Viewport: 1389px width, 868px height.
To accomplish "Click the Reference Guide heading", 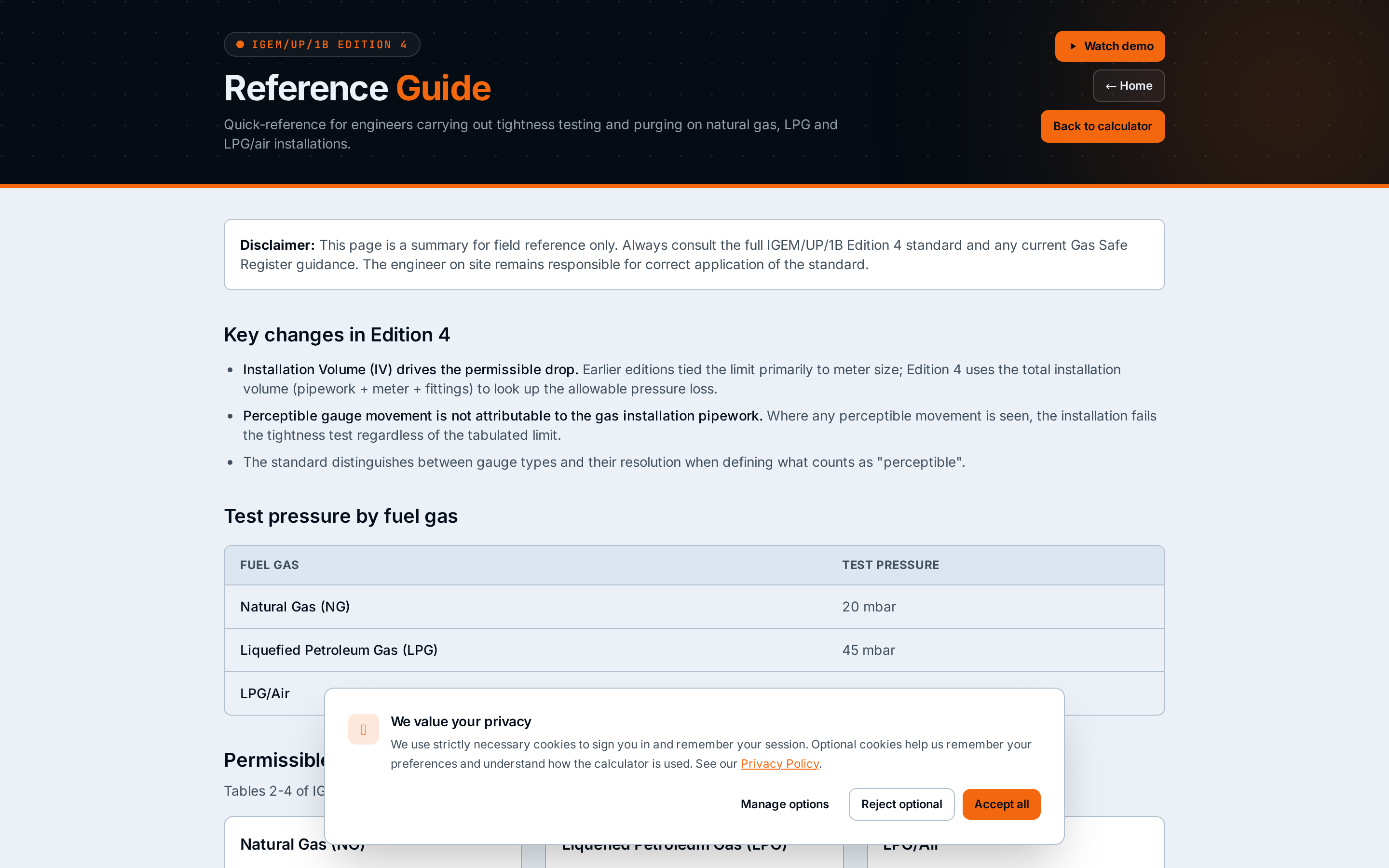I will [357, 88].
